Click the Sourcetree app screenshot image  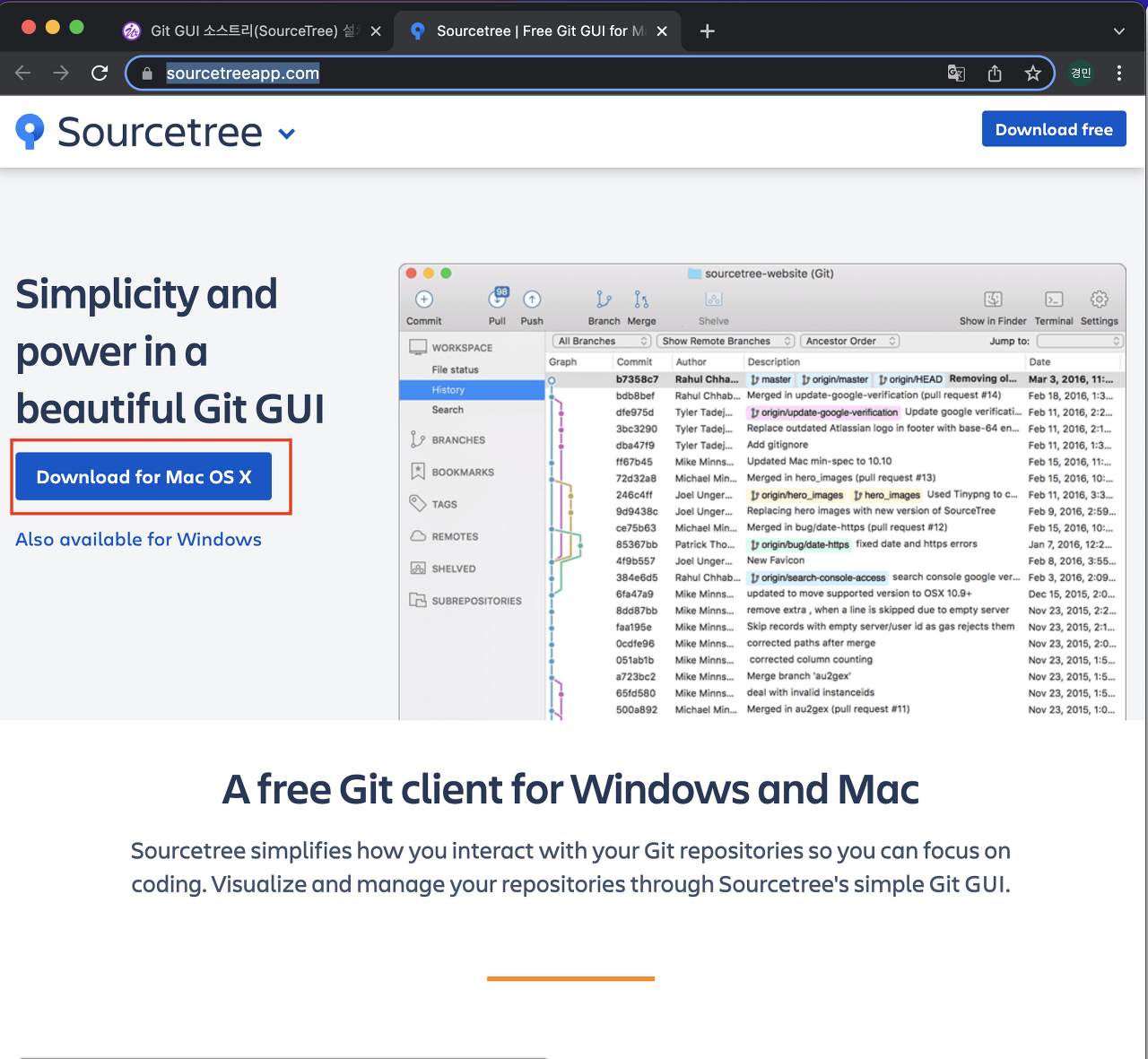coord(762,491)
